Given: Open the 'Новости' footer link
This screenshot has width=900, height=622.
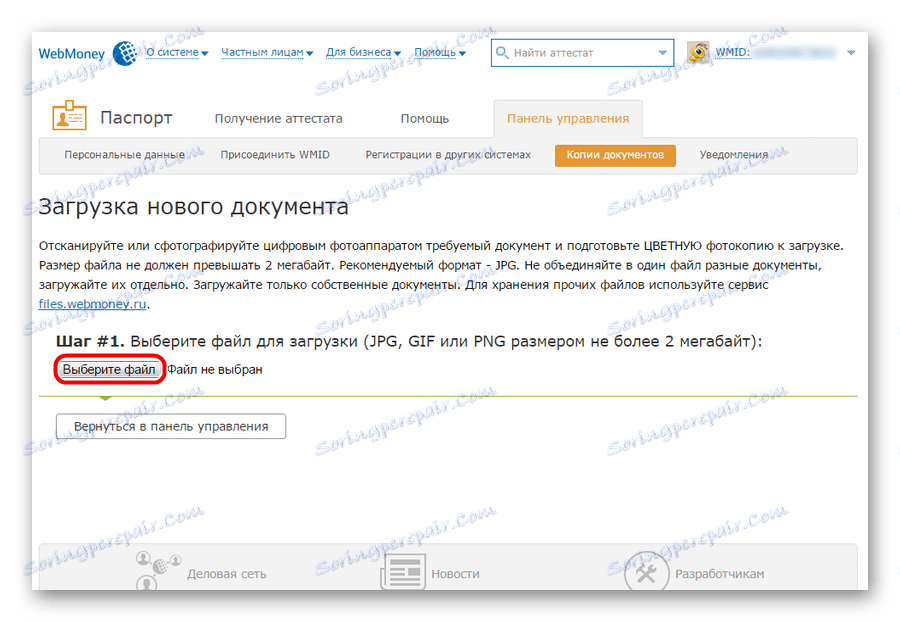Looking at the screenshot, I should point(455,574).
